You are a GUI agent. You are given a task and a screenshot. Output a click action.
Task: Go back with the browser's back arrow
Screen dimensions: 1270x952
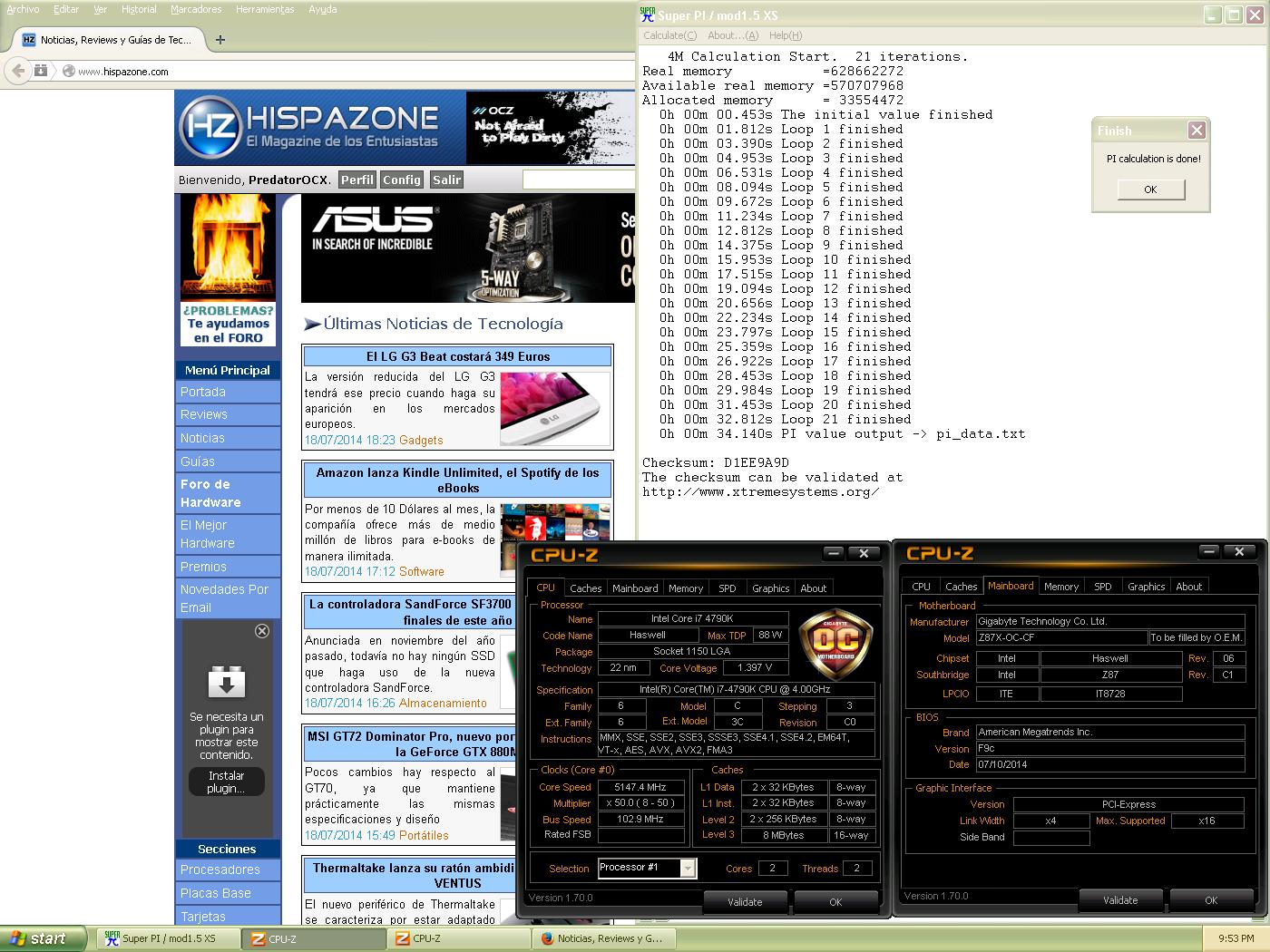(17, 71)
